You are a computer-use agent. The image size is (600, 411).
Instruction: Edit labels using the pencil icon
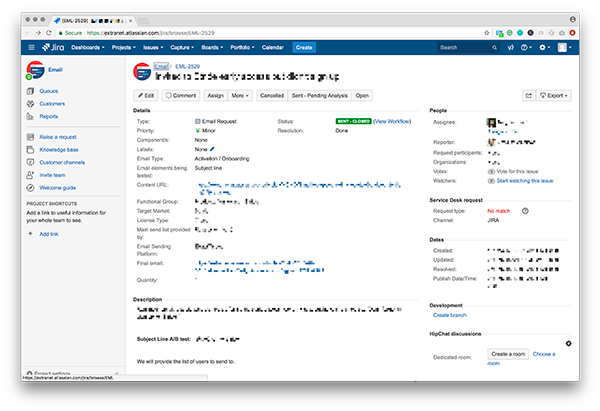(x=212, y=149)
